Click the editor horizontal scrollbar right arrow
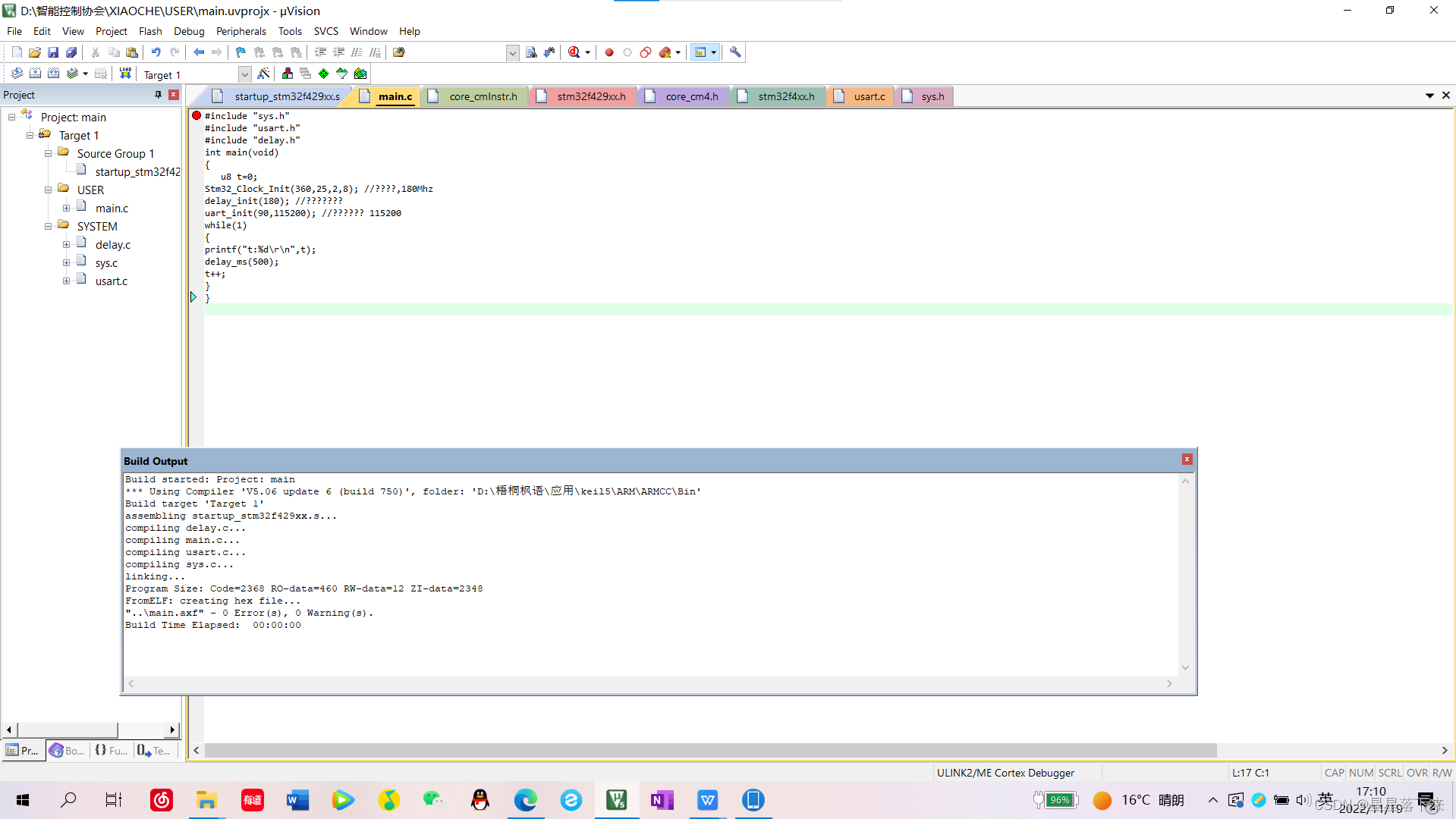 [1446, 750]
